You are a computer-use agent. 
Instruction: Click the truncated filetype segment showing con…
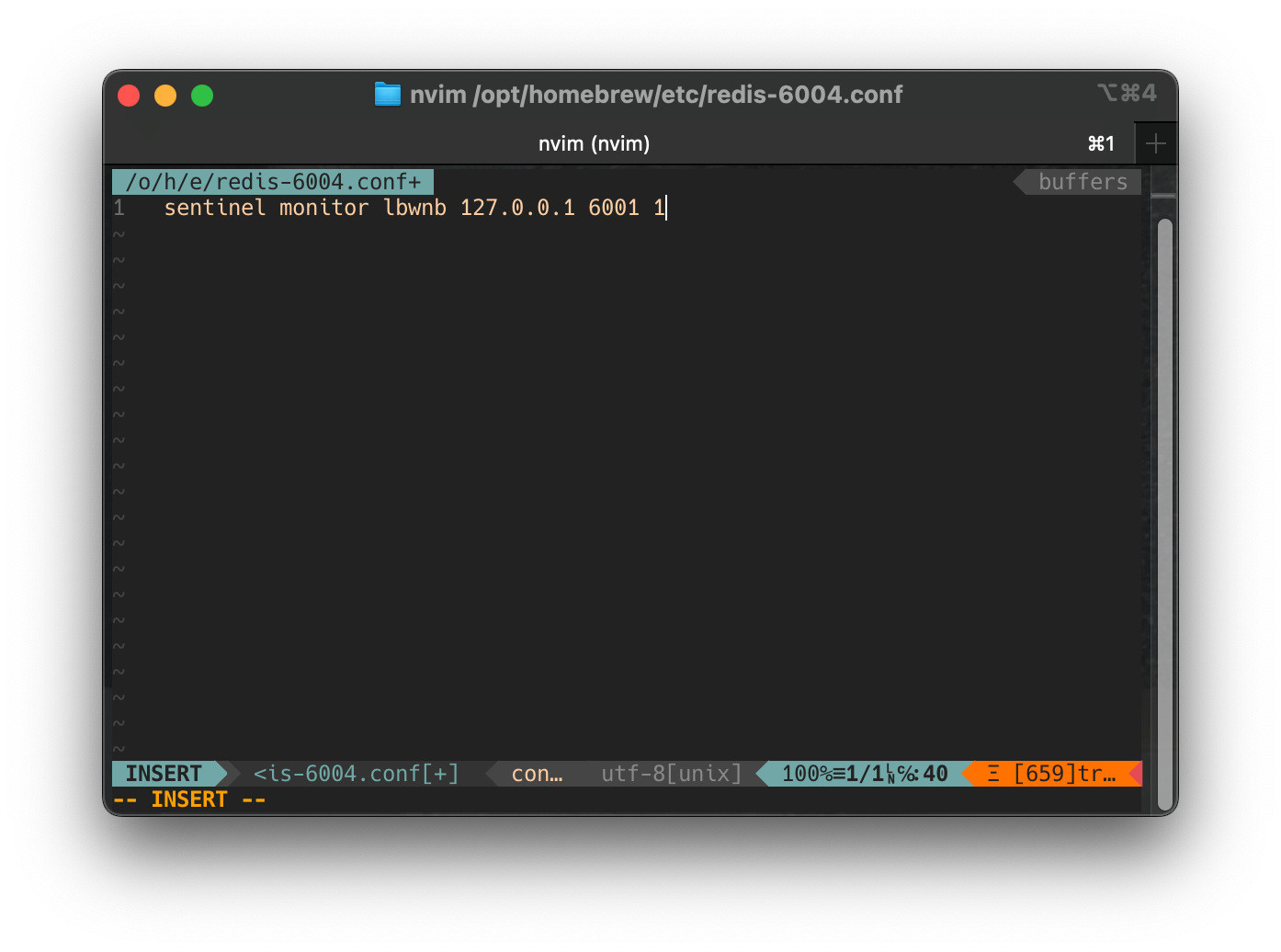(537, 773)
